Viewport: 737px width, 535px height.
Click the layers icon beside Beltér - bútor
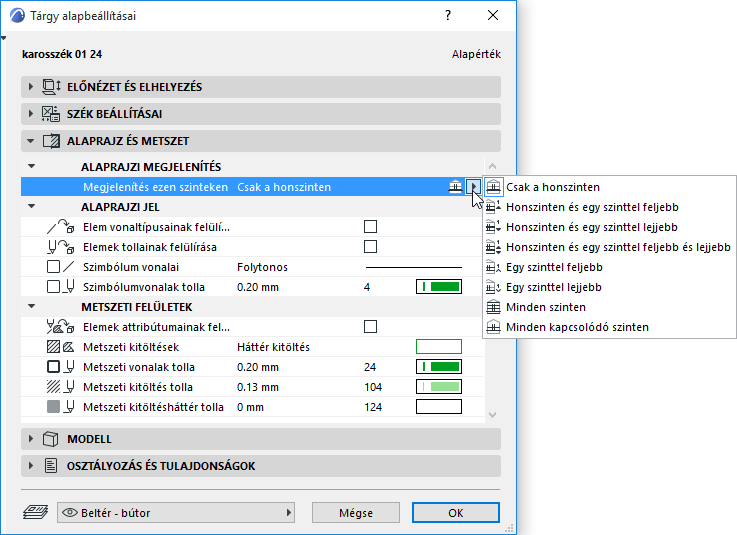pos(36,512)
